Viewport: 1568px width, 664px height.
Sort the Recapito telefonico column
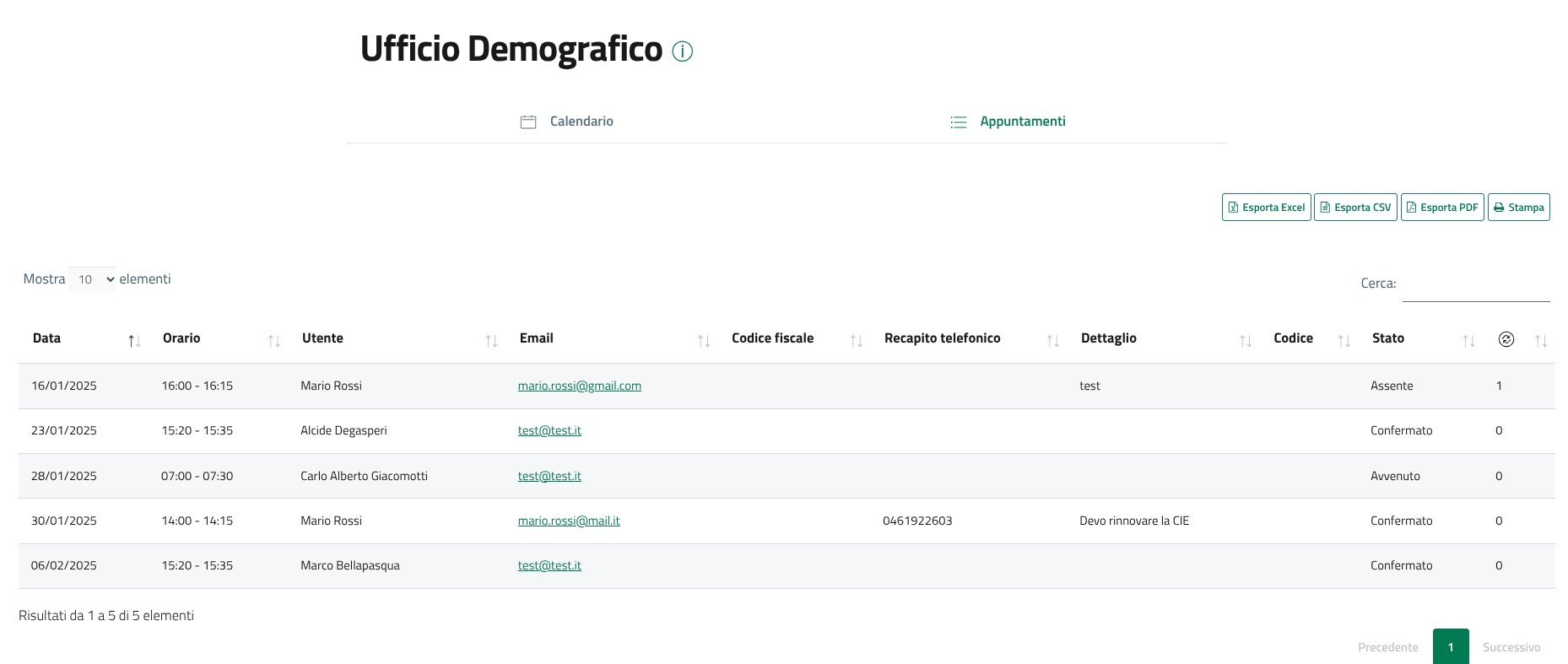[x=1052, y=341]
